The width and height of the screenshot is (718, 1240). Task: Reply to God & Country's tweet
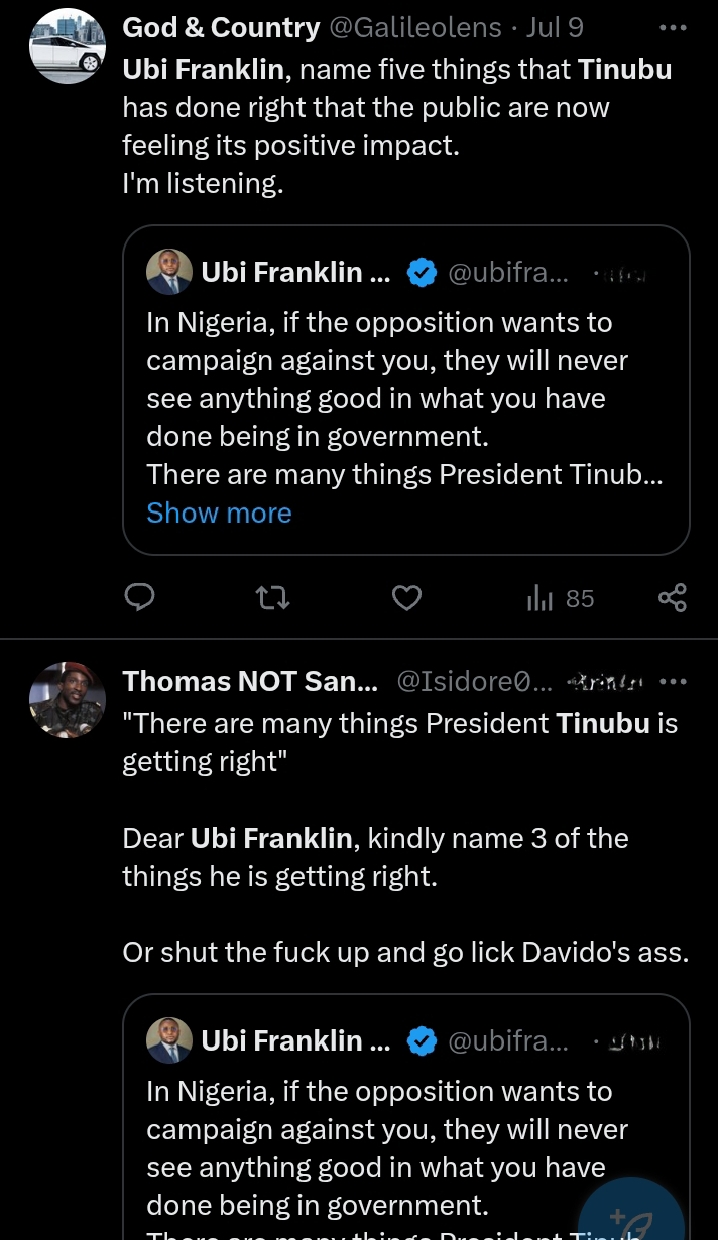coord(139,598)
